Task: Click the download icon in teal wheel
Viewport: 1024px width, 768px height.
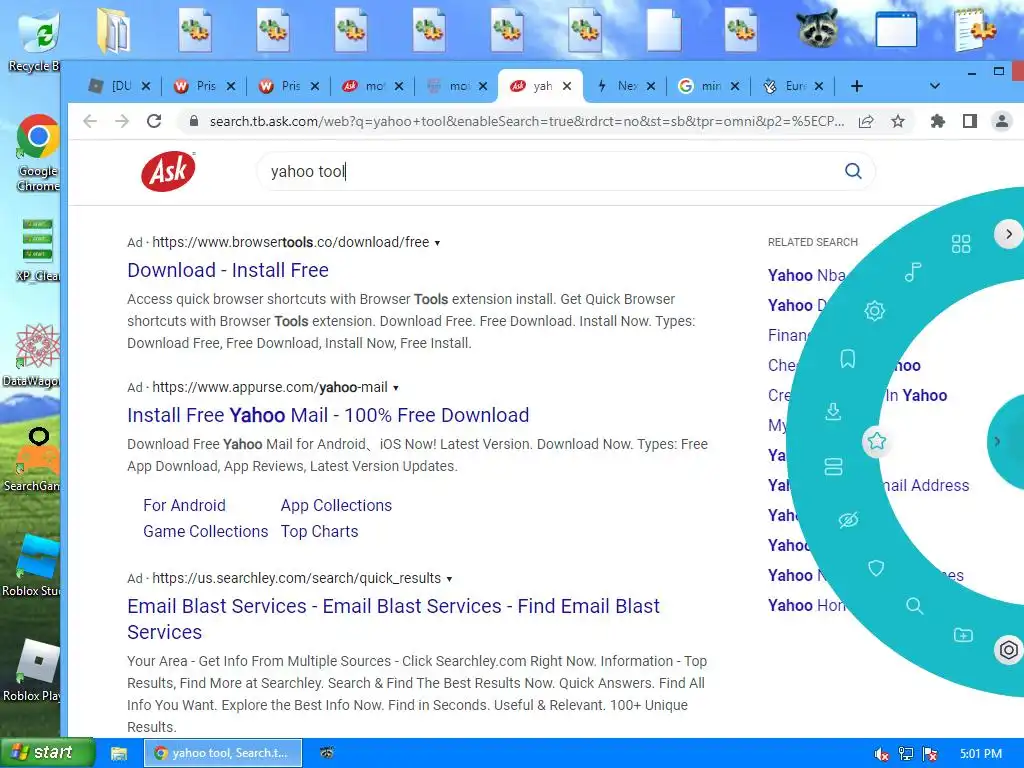Action: pos(833,411)
